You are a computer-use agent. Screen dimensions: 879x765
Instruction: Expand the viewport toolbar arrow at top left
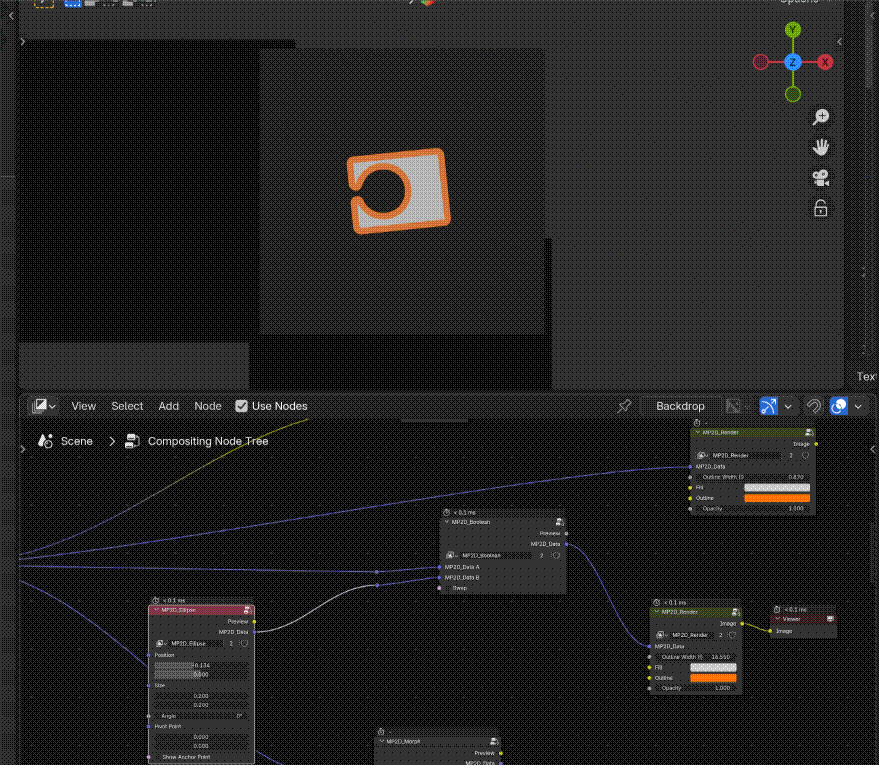coord(22,41)
